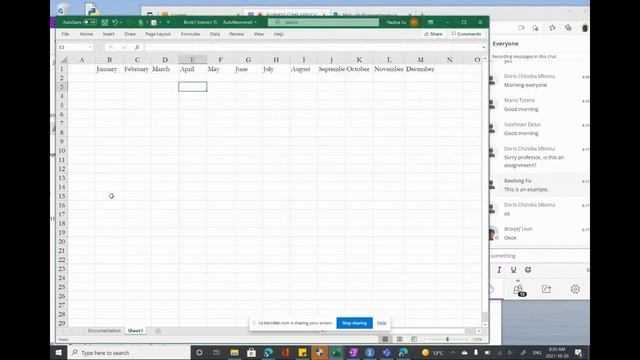The image size is (640, 360).
Task: Select the Sheet1 sheet tab
Action: [136, 331]
